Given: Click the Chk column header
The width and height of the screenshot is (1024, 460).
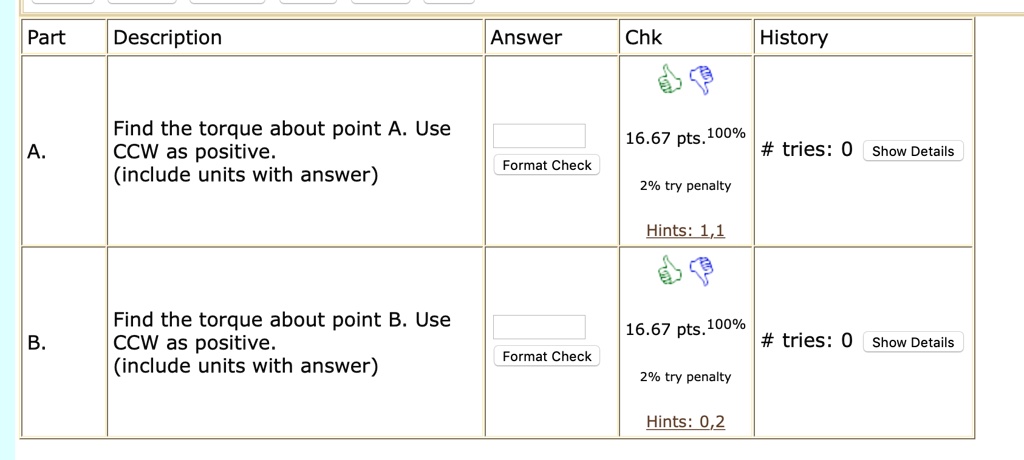Looking at the screenshot, I should click(x=643, y=38).
